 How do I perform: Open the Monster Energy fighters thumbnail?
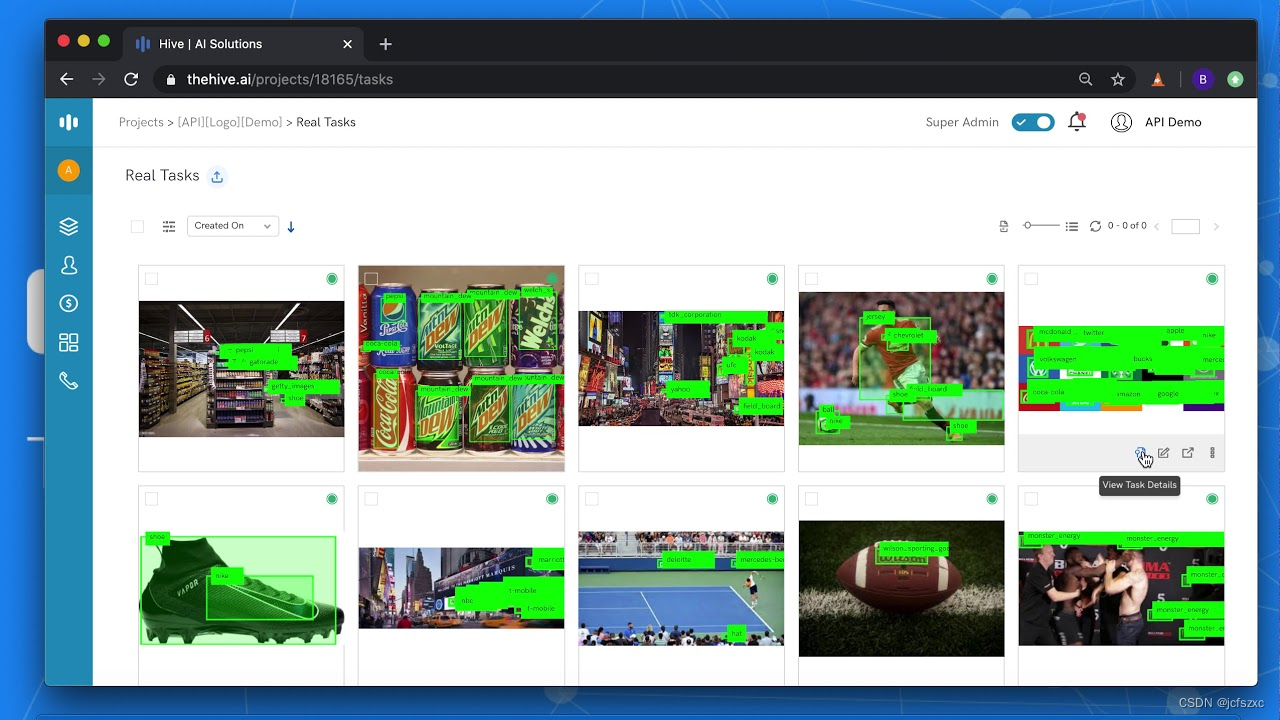tap(1121, 589)
